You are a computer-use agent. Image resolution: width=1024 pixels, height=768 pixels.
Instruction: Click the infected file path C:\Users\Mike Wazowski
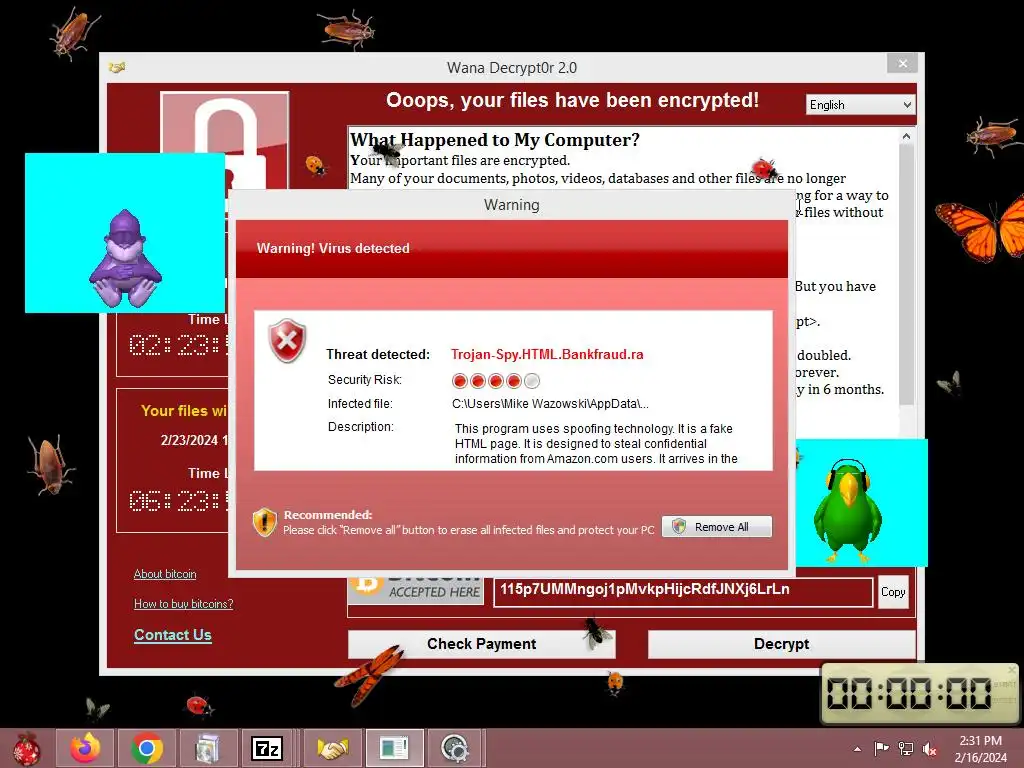tap(550, 404)
